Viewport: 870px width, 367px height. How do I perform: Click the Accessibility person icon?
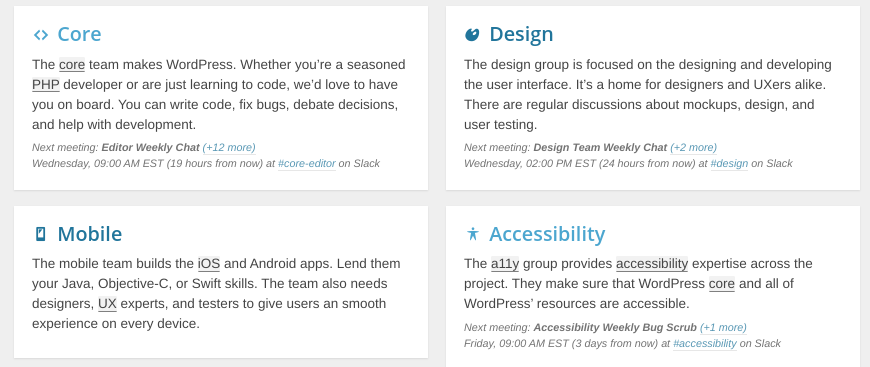click(x=472, y=234)
